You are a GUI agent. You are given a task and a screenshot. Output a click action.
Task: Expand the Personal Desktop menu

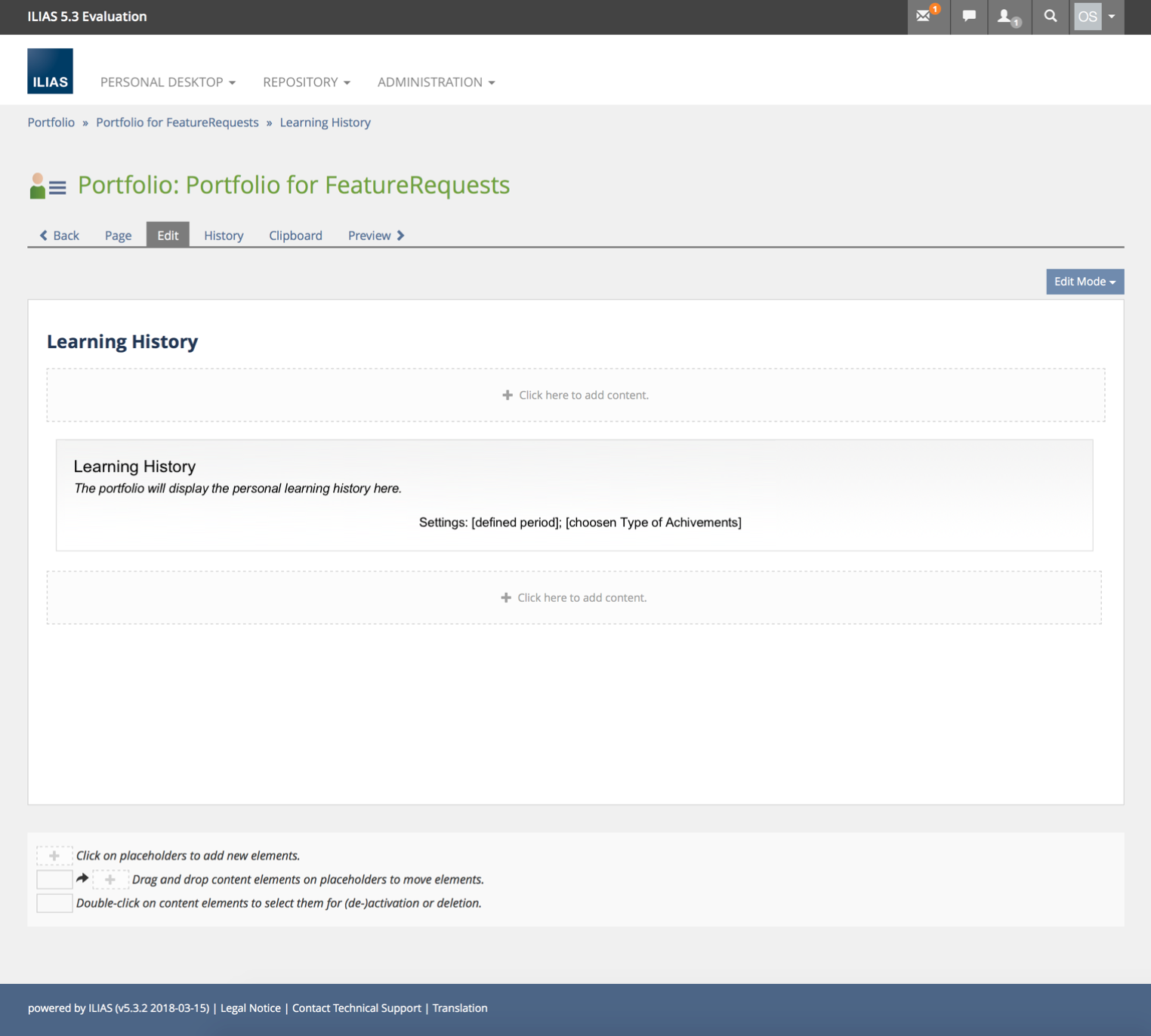[168, 82]
